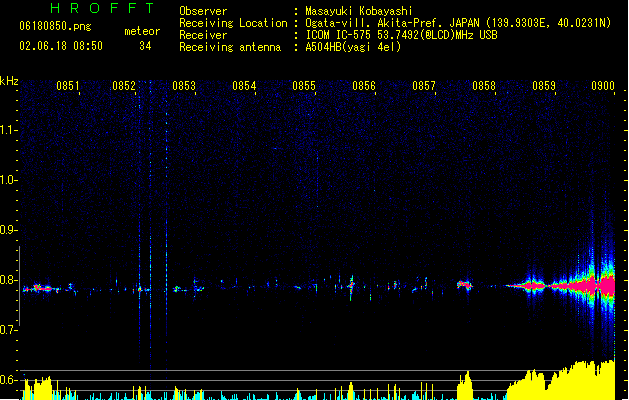Click the Receiving antenna label

pos(230,47)
